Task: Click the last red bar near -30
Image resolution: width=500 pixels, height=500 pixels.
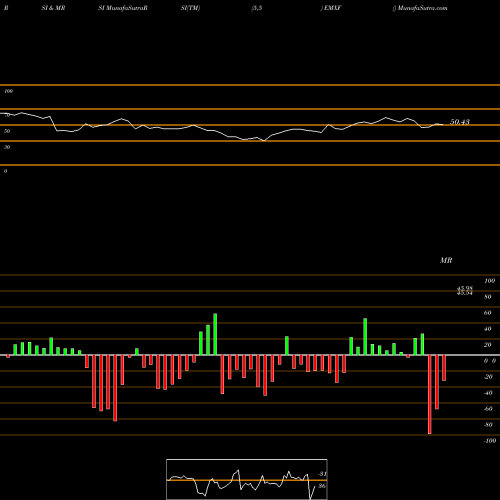Action: coord(444,368)
